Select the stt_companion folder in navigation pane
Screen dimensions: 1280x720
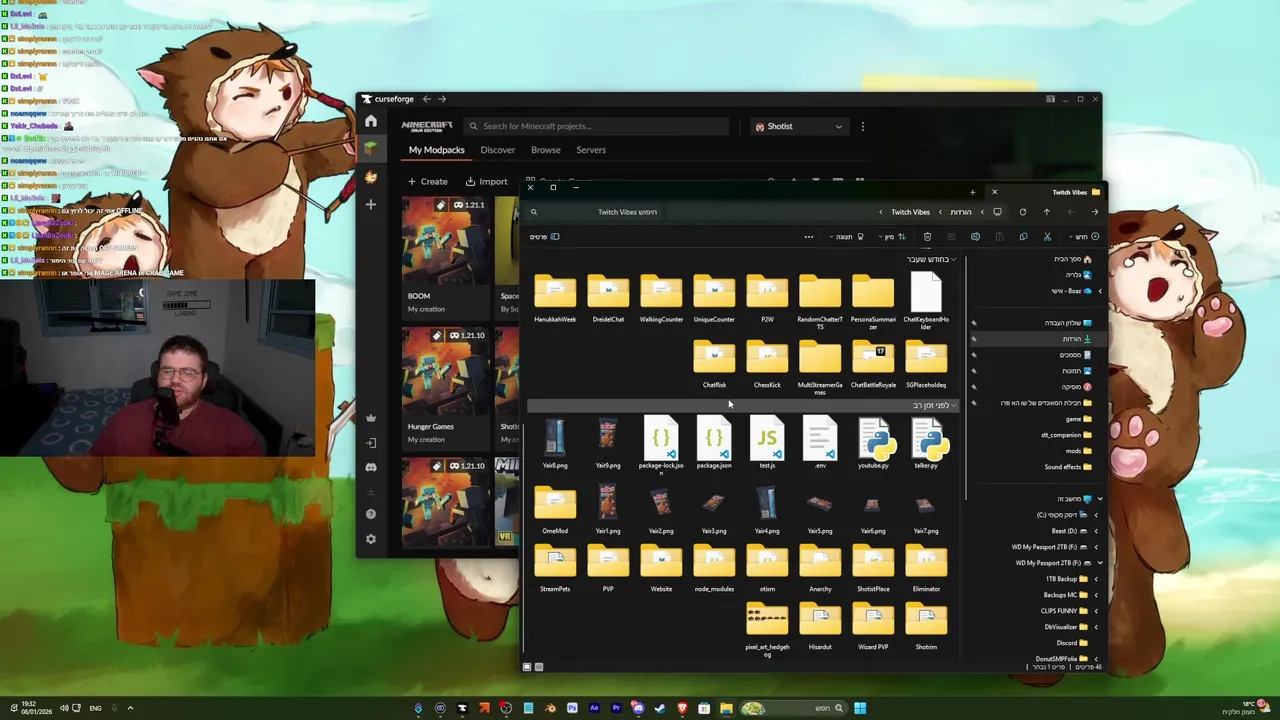(x=1067, y=435)
